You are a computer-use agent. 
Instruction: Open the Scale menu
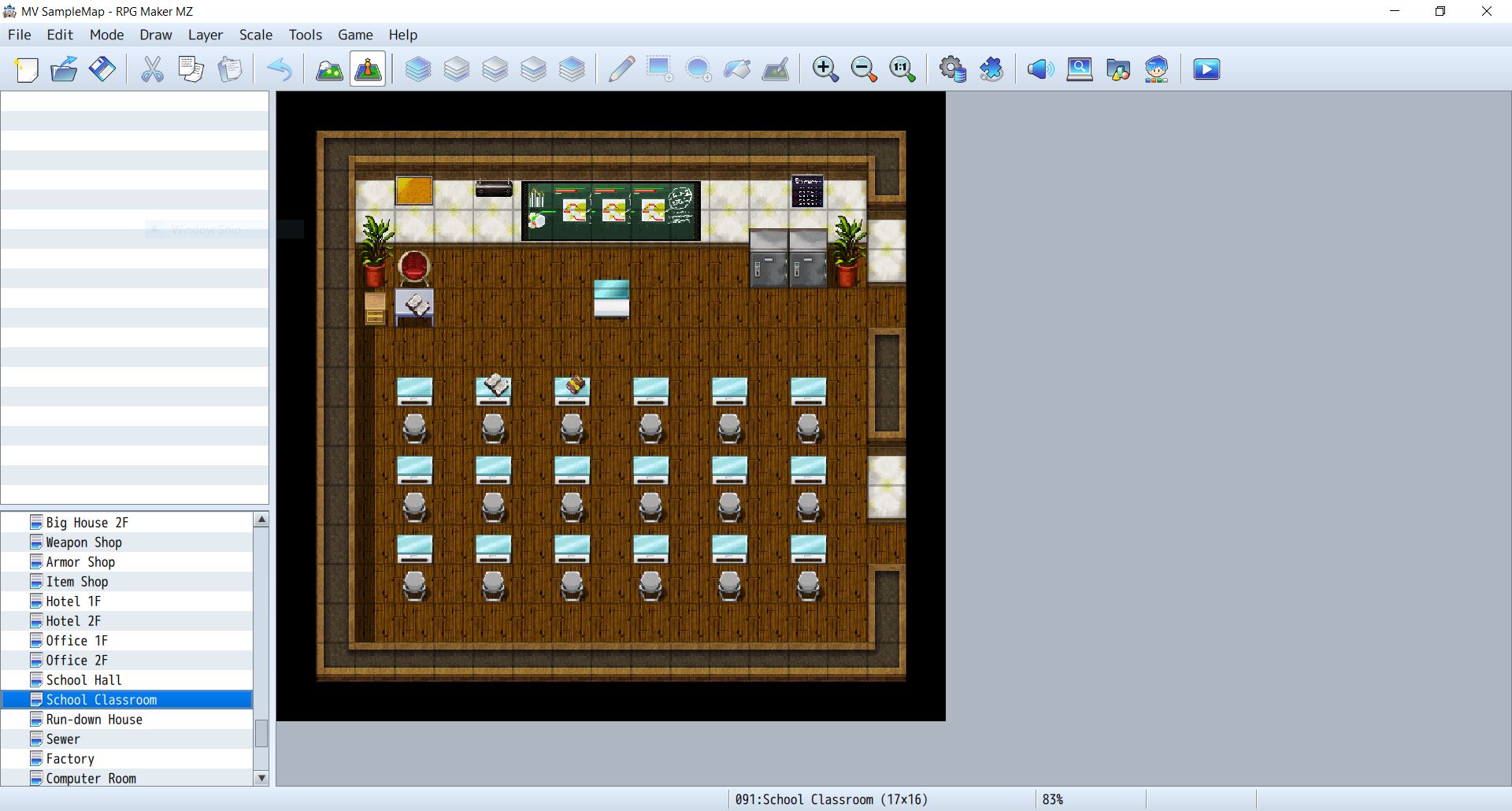tap(256, 35)
